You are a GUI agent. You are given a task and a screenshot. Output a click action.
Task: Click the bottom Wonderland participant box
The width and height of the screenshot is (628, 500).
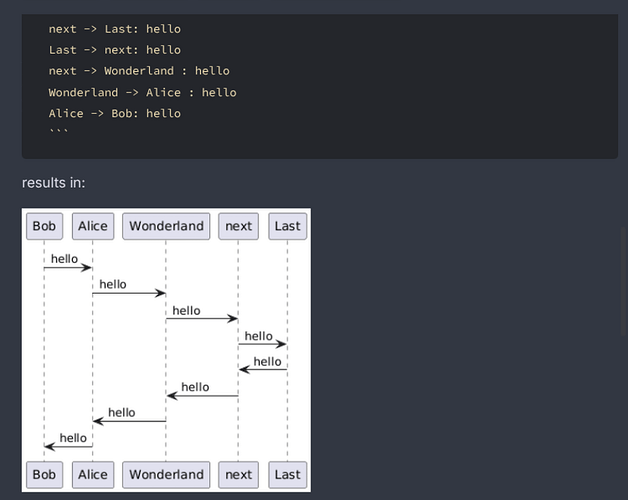(x=166, y=474)
